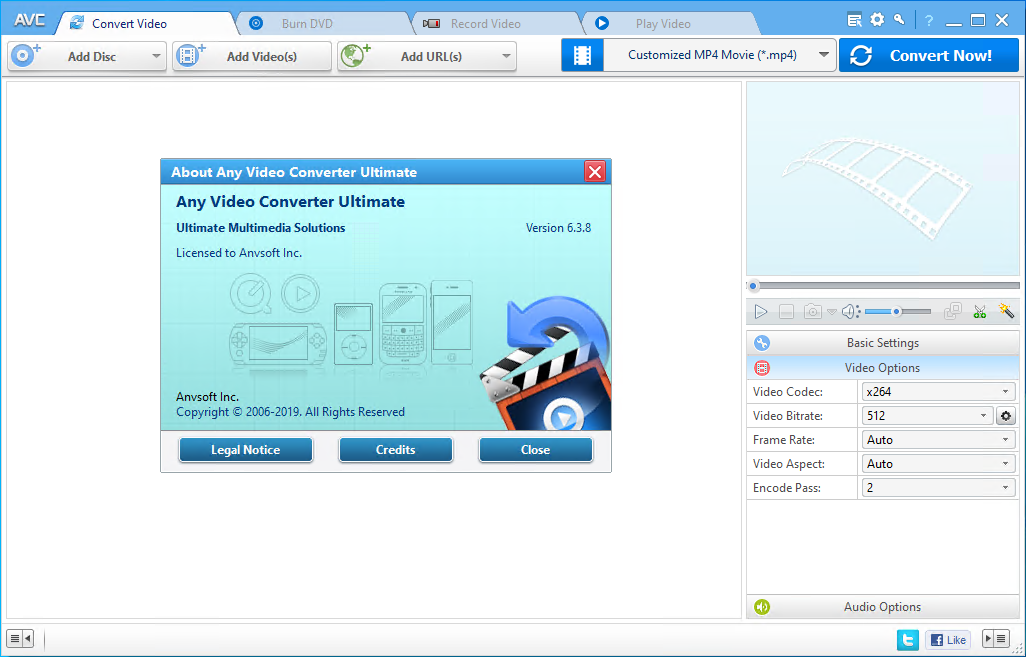Take a snapshot with camera icon
Screen dimensions: 1026x657
[813, 311]
